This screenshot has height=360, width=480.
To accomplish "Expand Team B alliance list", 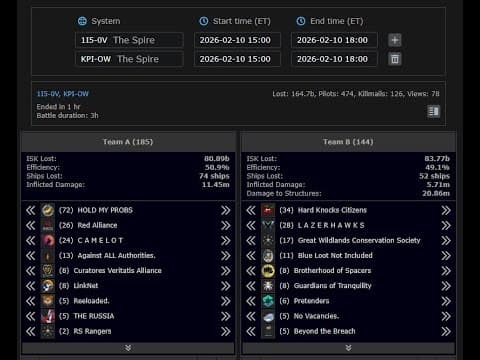I will tap(348, 348).
